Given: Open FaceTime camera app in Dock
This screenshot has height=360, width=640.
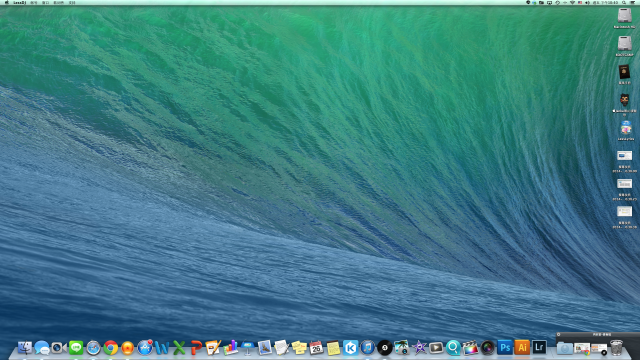Looking at the screenshot, I should pos(59,347).
